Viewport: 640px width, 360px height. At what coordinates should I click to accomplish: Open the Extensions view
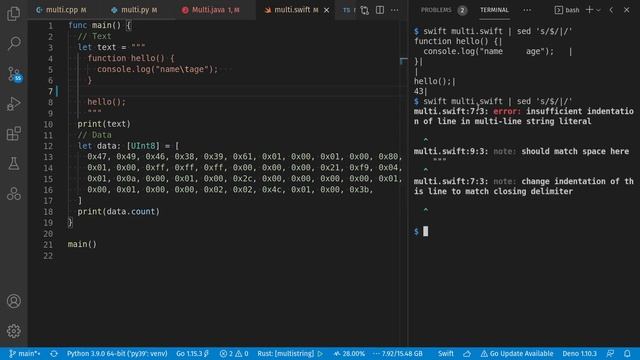[x=13, y=133]
